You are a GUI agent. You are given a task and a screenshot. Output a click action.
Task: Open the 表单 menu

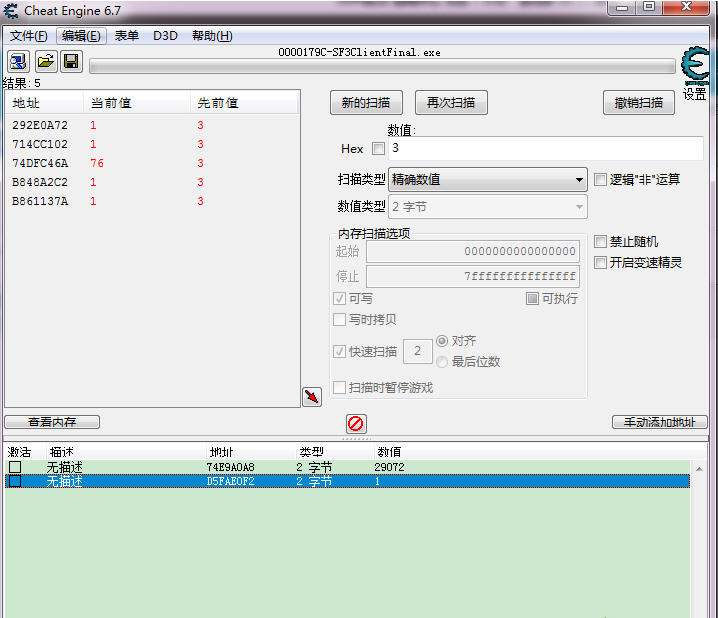click(126, 36)
